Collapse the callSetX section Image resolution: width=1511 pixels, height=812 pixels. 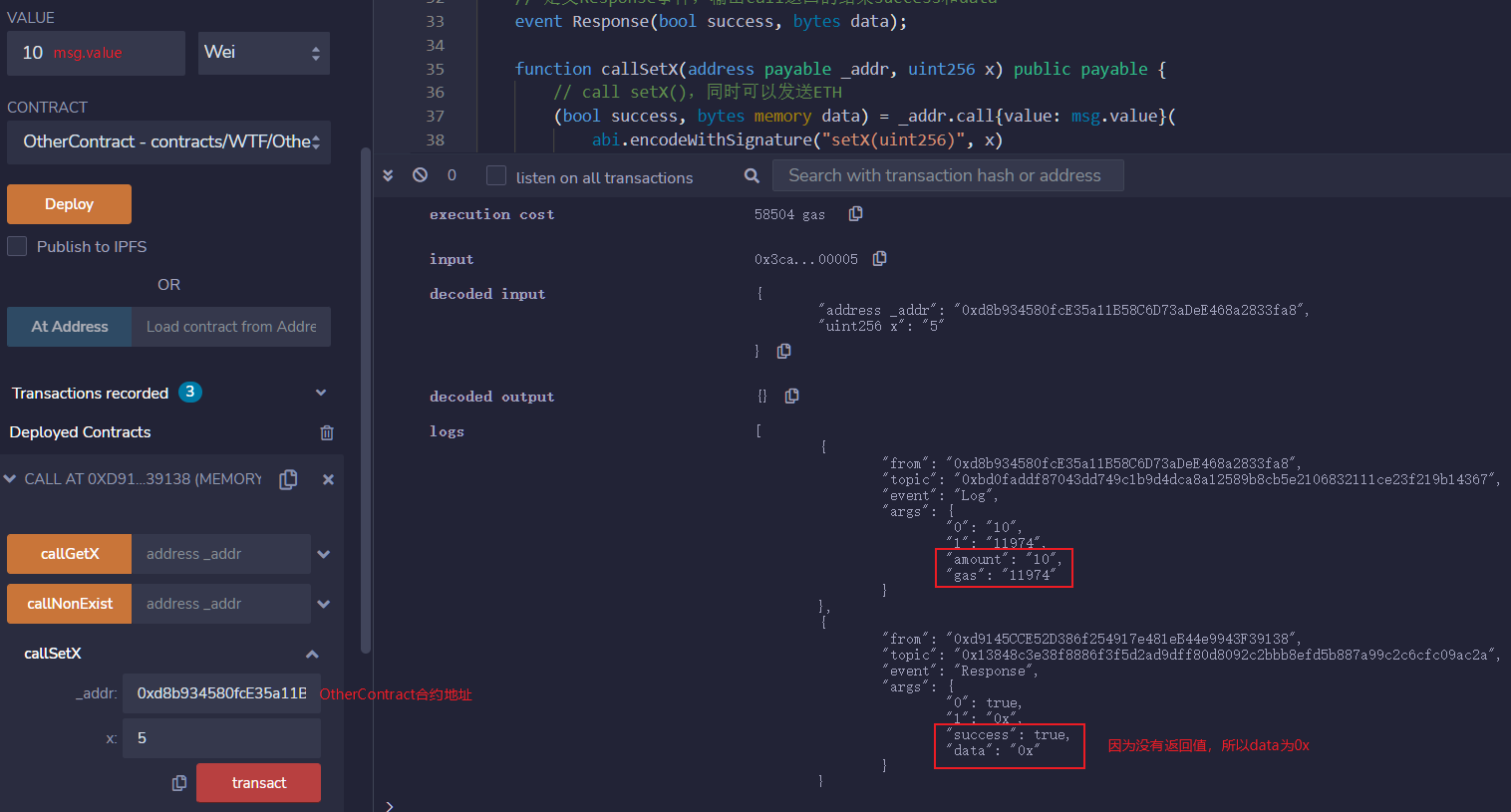tap(312, 654)
